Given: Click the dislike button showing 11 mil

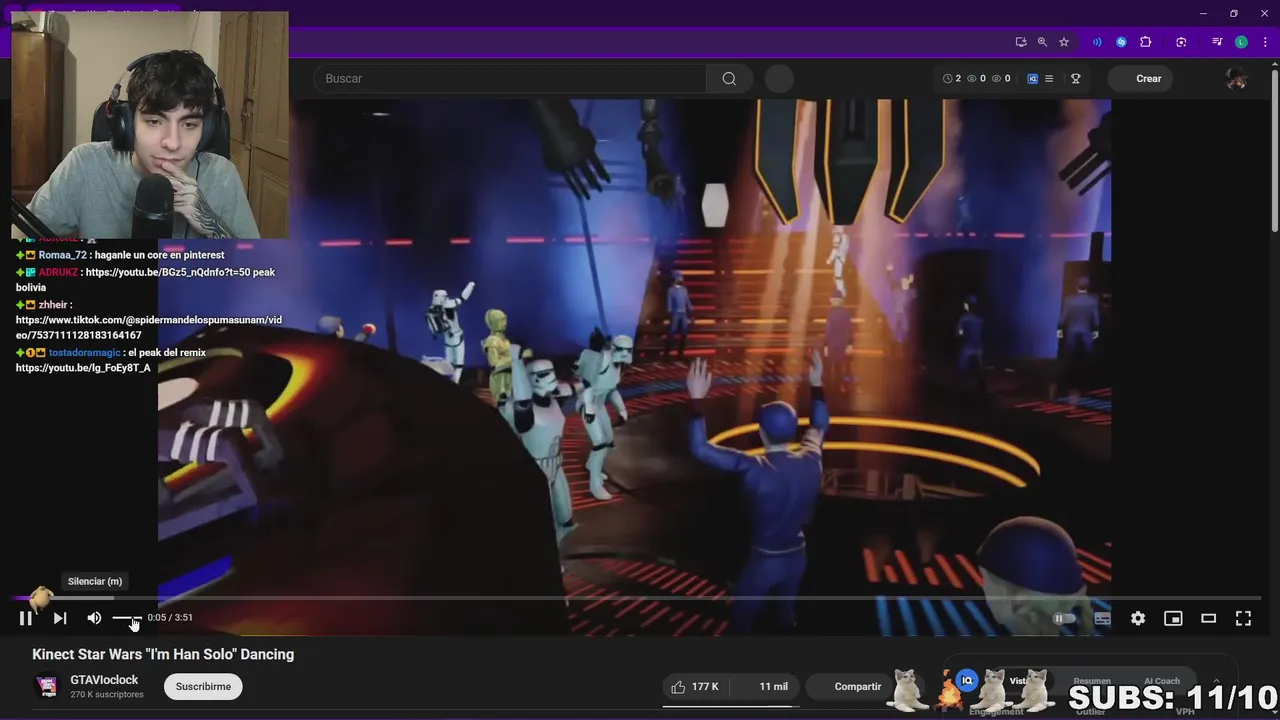Looking at the screenshot, I should (x=765, y=687).
